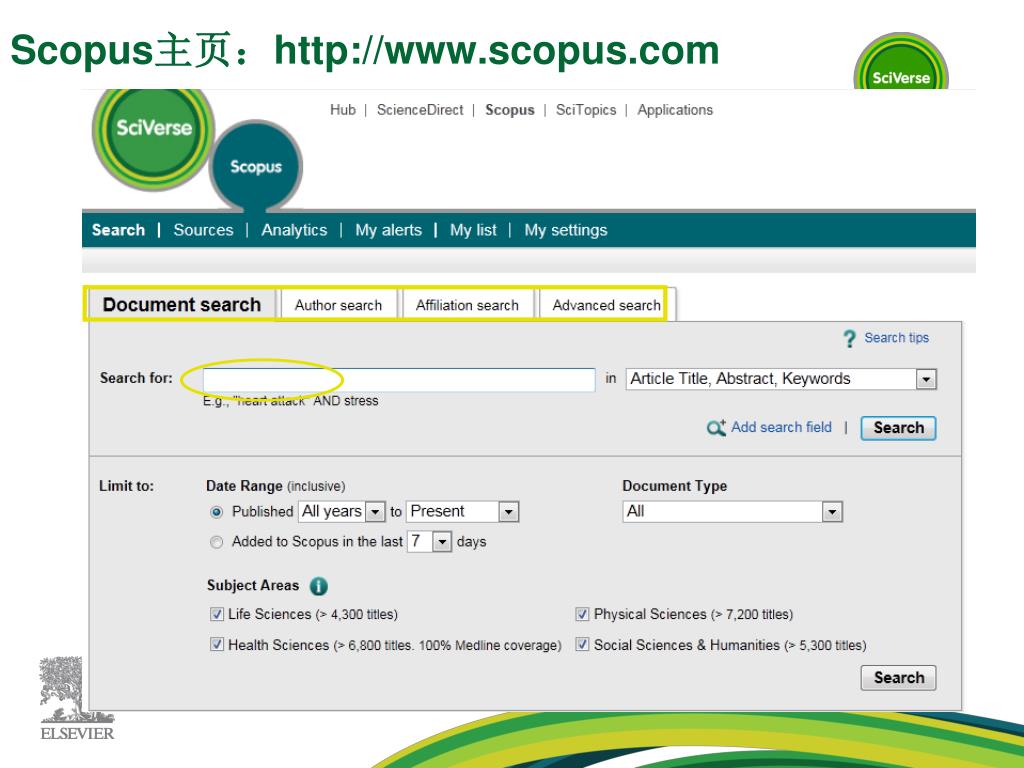Click the Applications link at top

click(x=675, y=110)
